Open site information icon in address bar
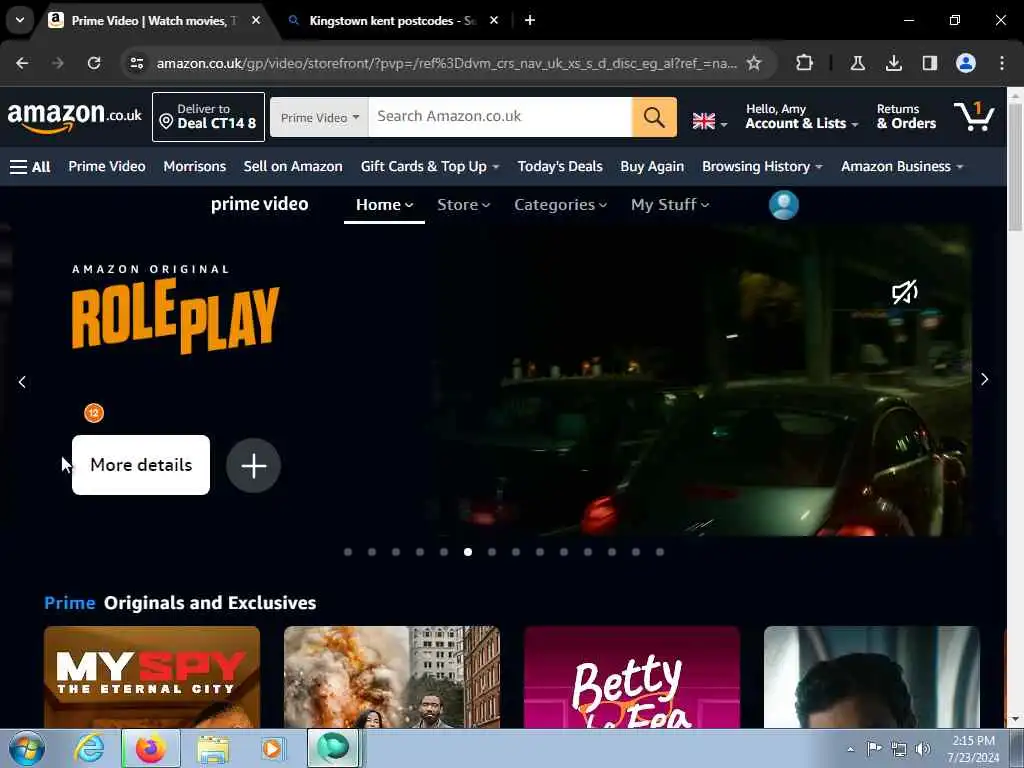This screenshot has width=1024, height=768. click(136, 63)
